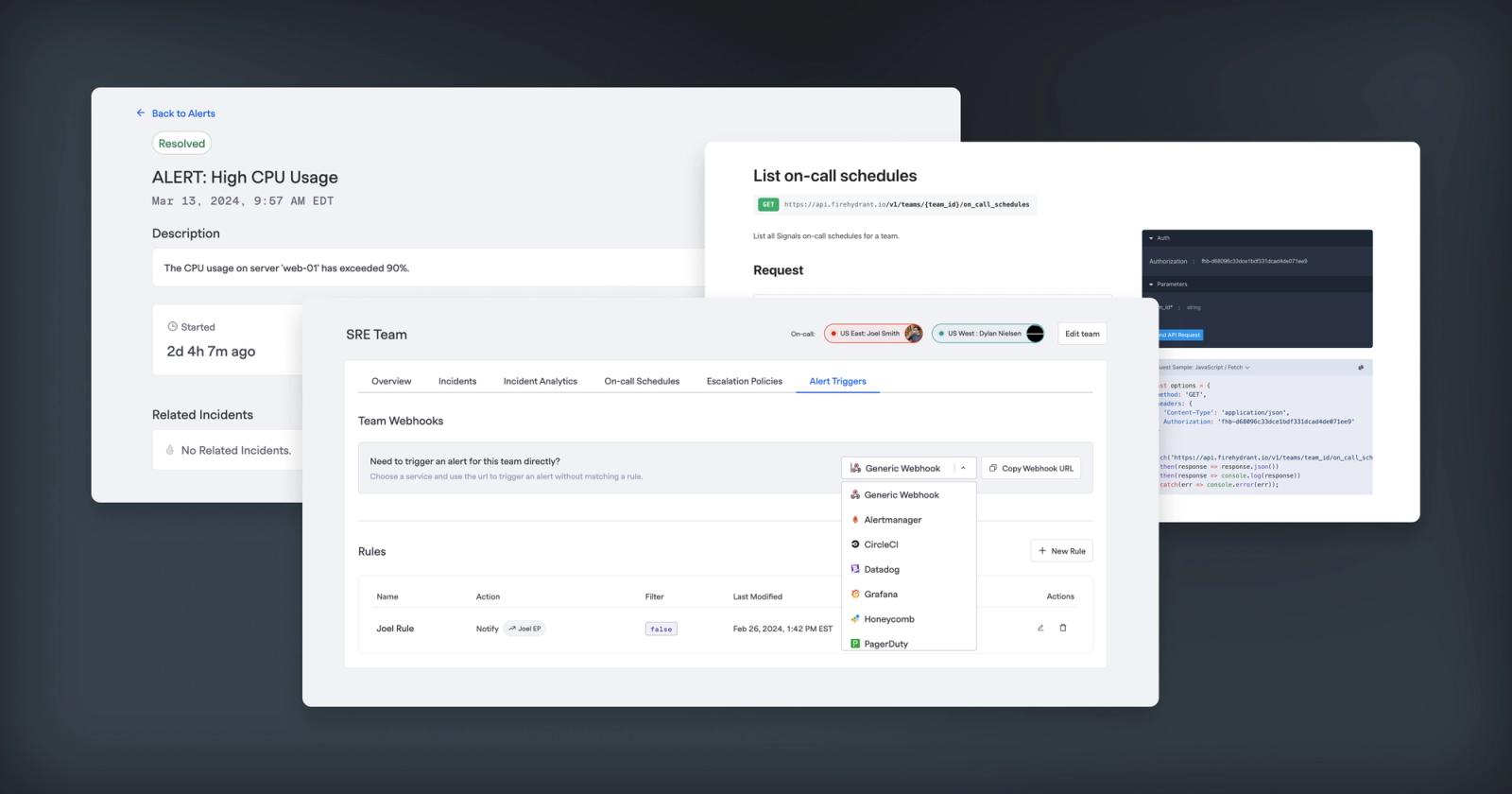Screen dimensions: 1512x794
Task: Click the back arrow next to Back to Alerts
Action: pos(141,112)
